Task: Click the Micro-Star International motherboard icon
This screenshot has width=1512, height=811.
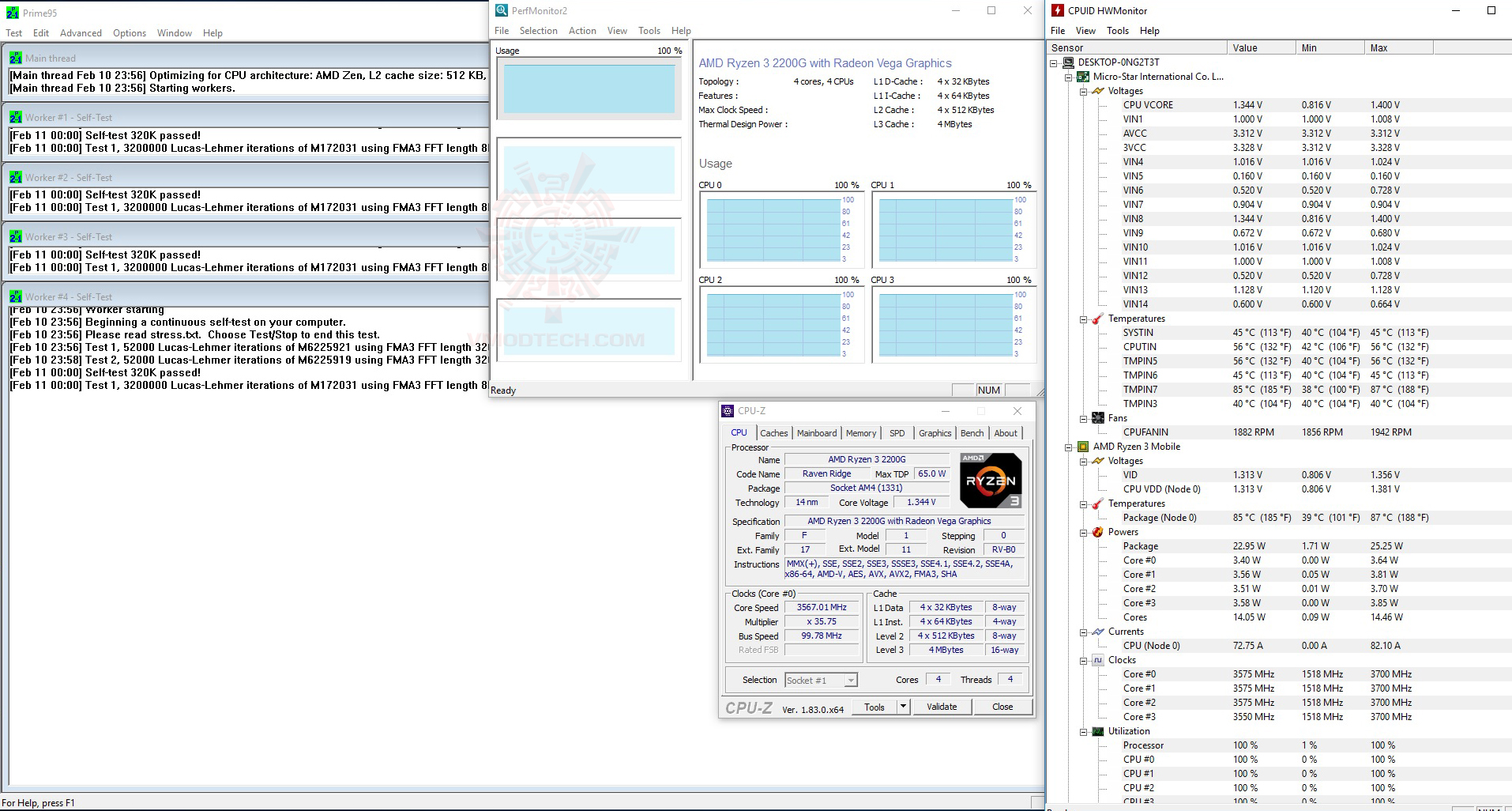Action: pos(1083,77)
